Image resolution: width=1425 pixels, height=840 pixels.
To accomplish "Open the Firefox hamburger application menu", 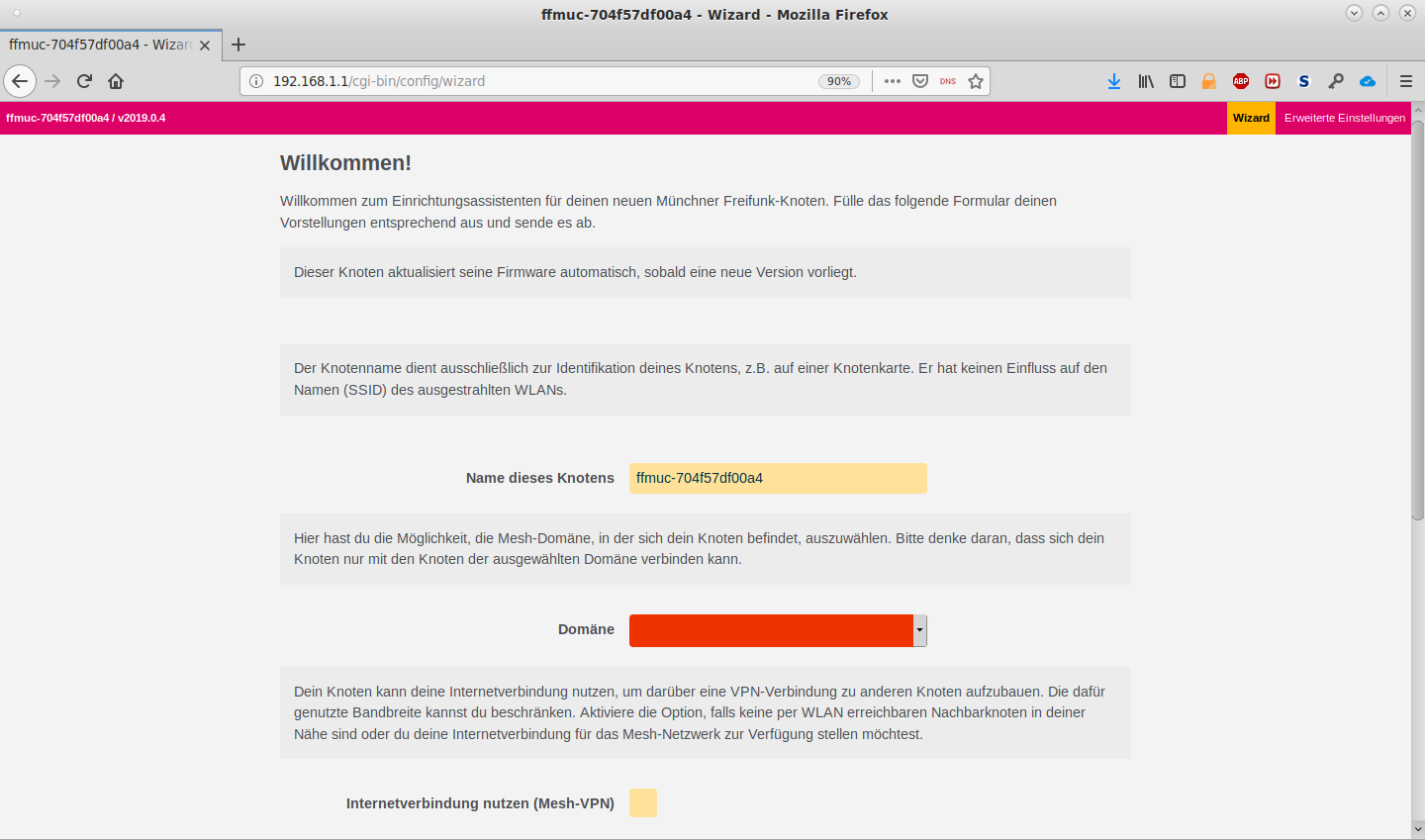I will (x=1405, y=81).
